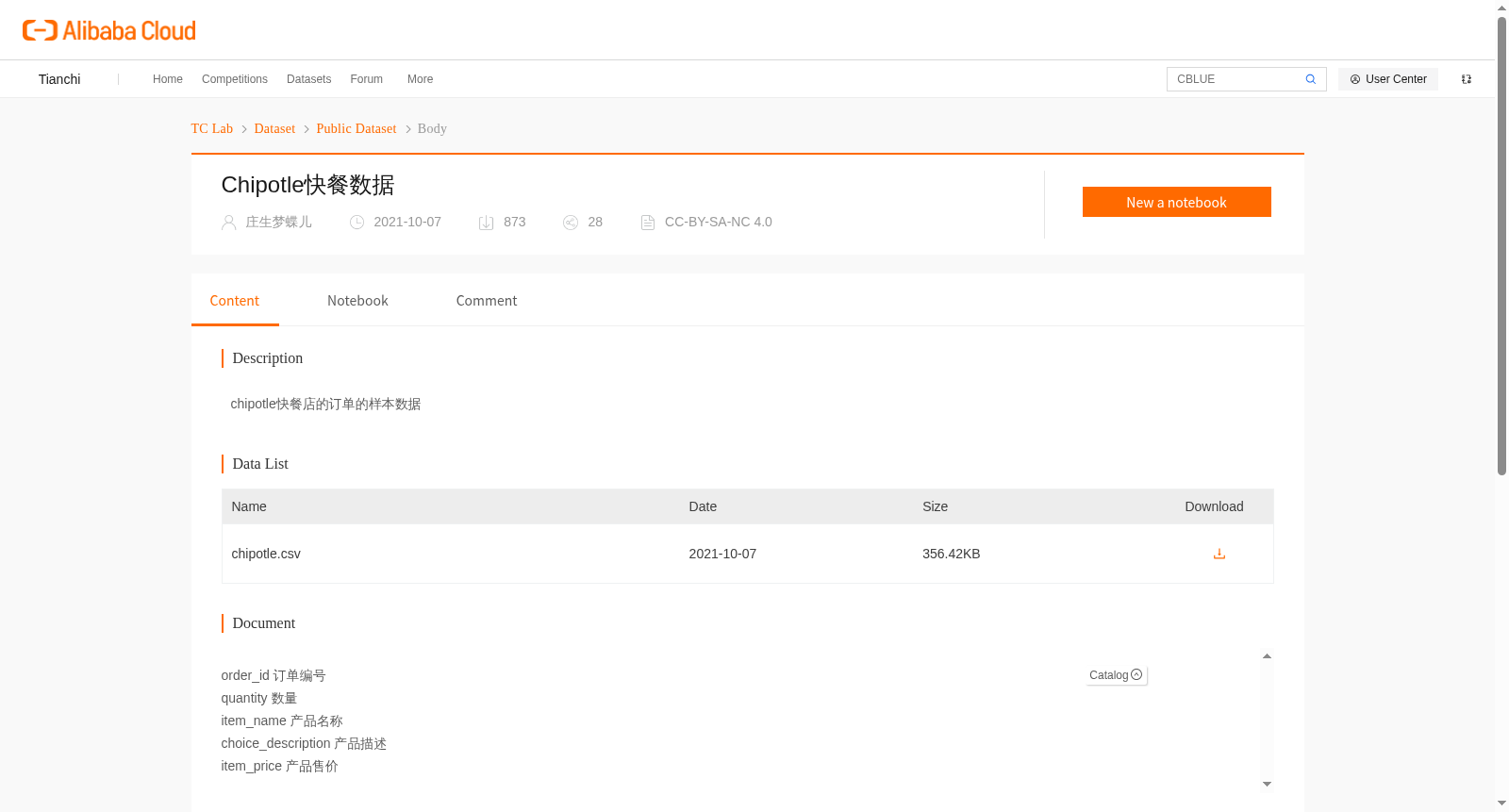Click the 2021-10-07 date cell in table
The image size is (1509, 812).
coord(722,554)
